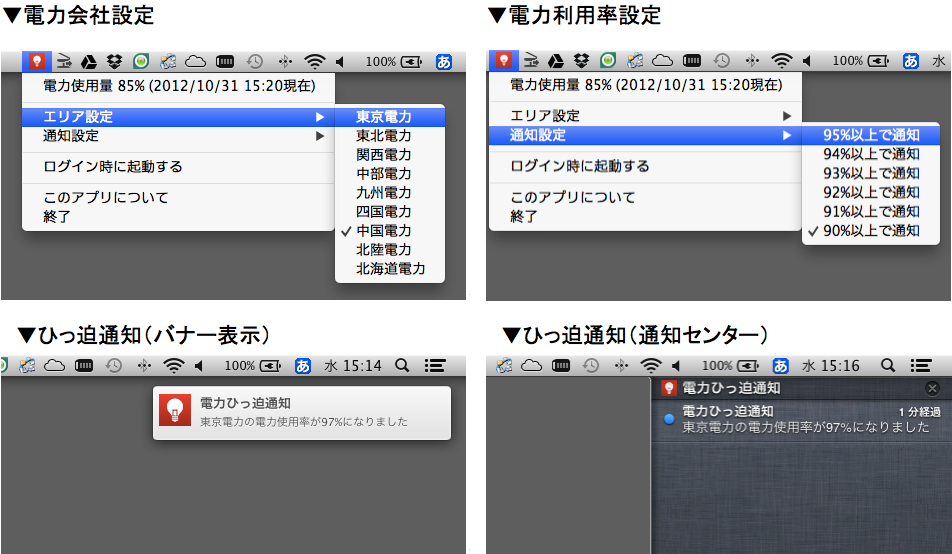952x554 pixels.
Task: Click the Spotlight magnifying glass icon
Action: point(402,366)
